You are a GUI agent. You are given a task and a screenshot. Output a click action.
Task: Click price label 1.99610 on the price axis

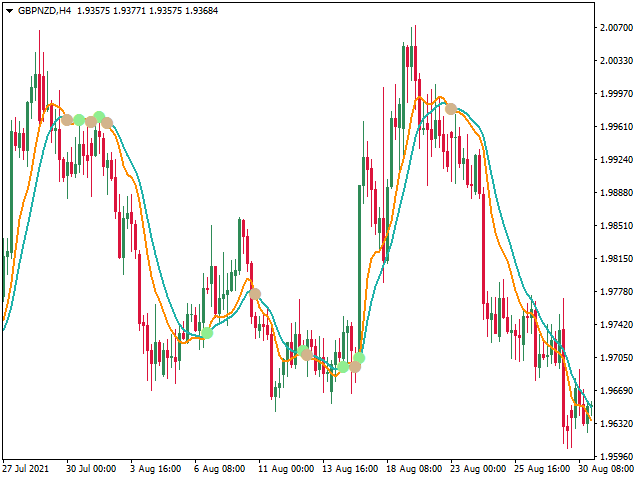tap(616, 127)
